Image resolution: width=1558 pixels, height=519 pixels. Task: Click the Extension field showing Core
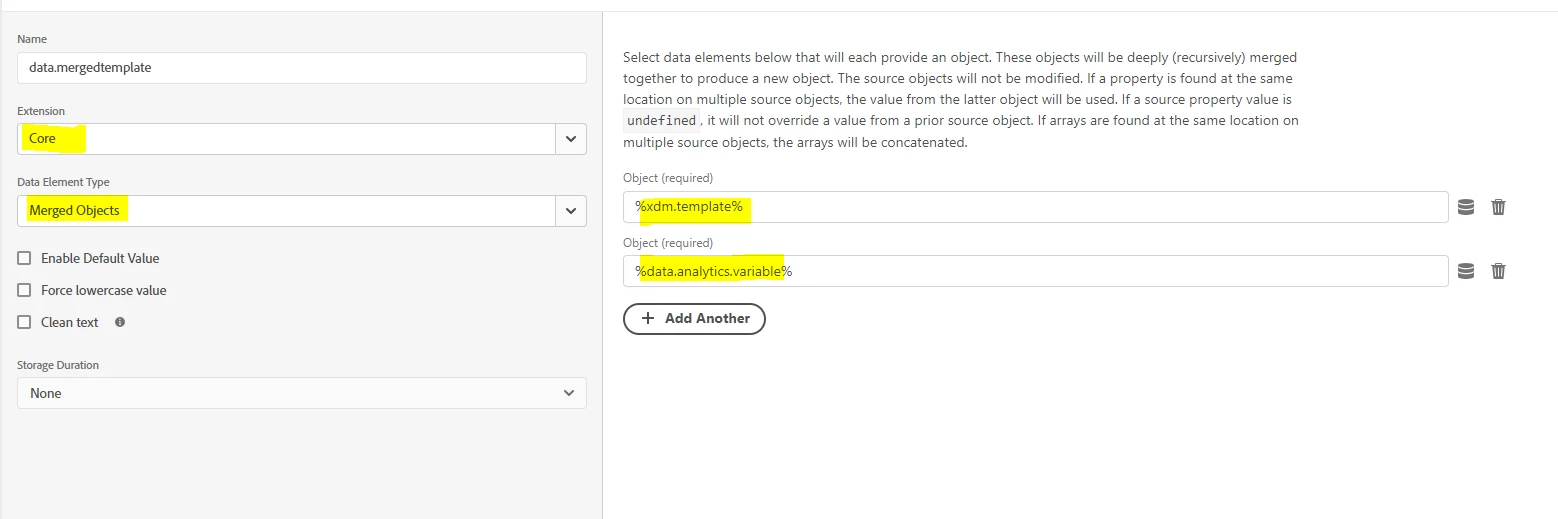tap(285, 139)
